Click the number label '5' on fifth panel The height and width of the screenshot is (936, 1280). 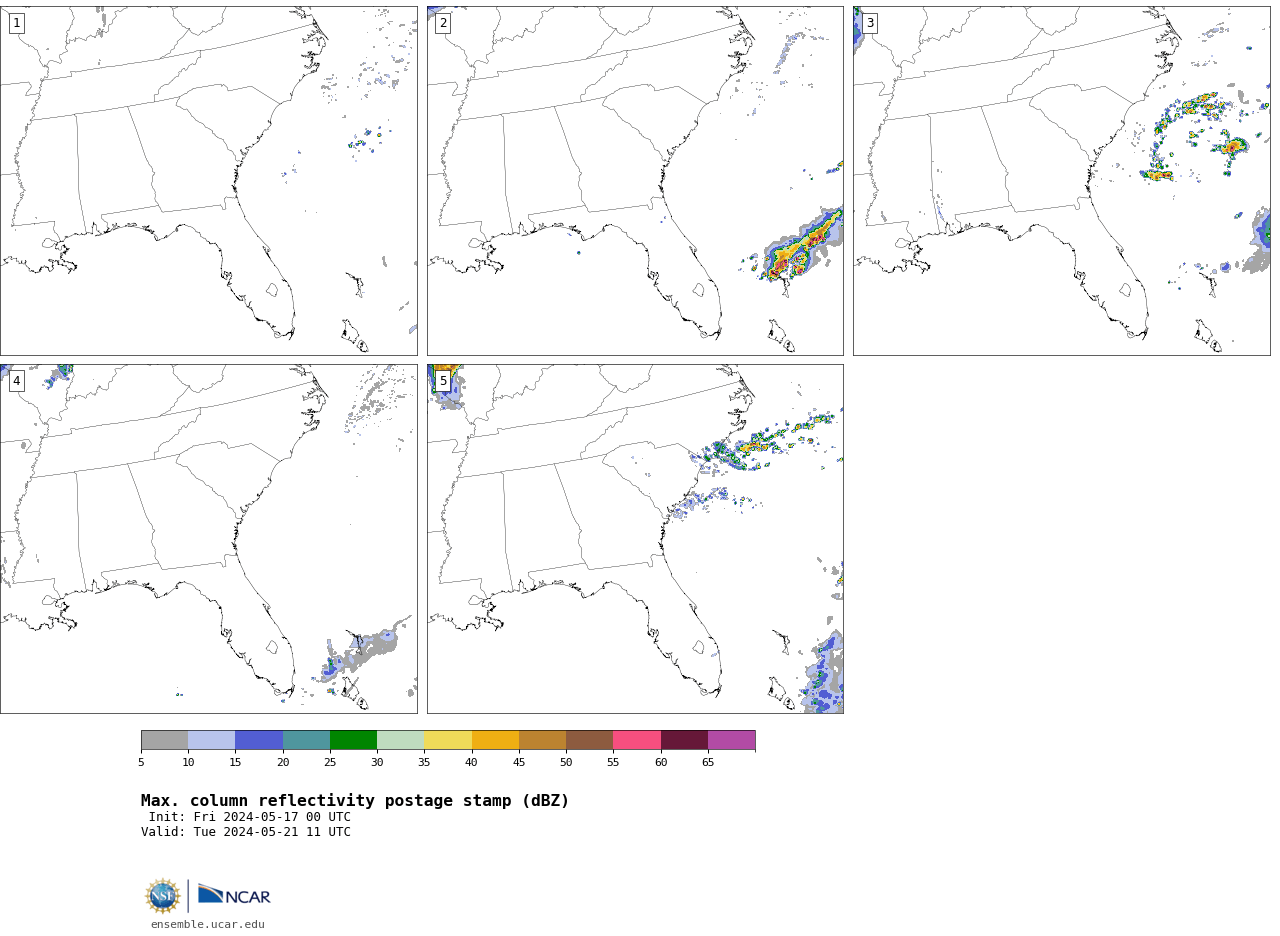443,381
